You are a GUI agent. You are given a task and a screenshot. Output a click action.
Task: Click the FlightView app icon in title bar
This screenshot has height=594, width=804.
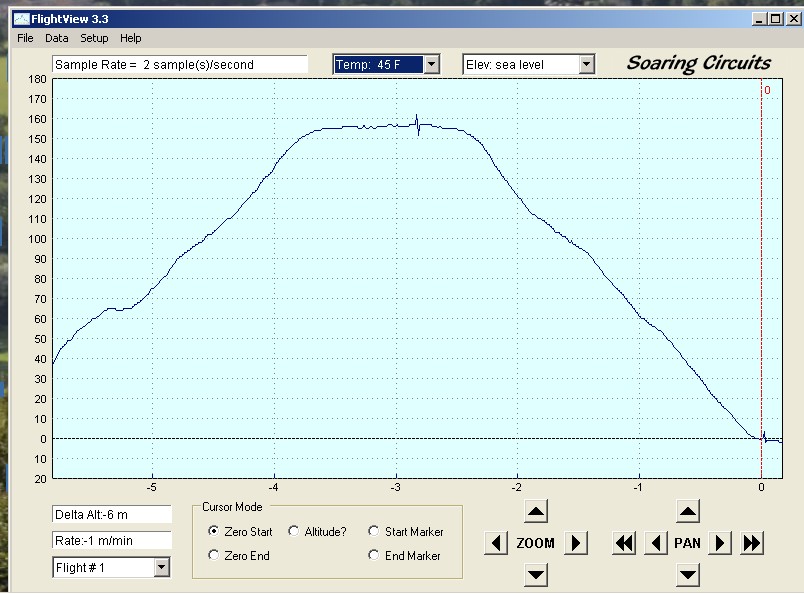[x=22, y=19]
